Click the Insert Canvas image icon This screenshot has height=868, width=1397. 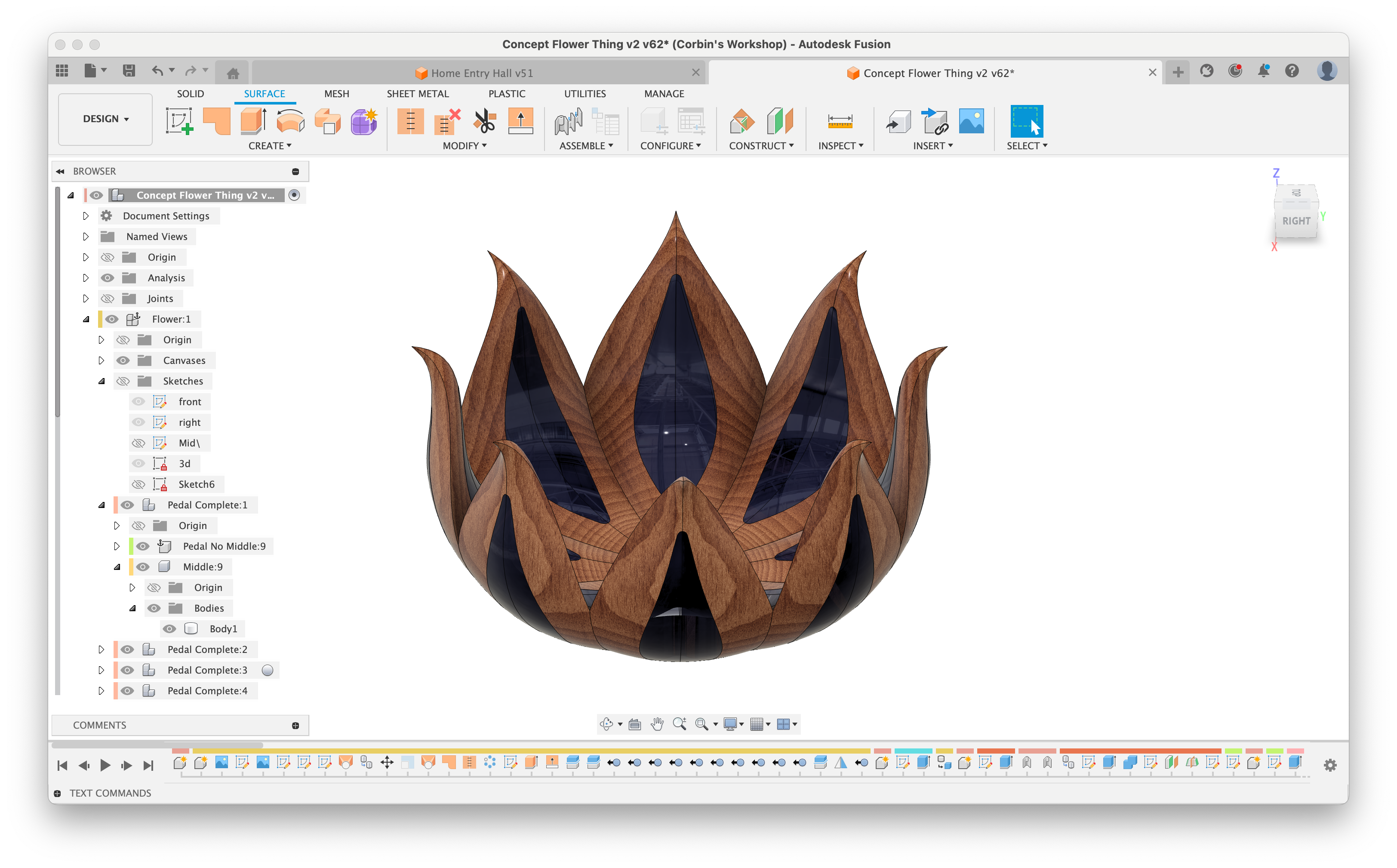point(971,121)
